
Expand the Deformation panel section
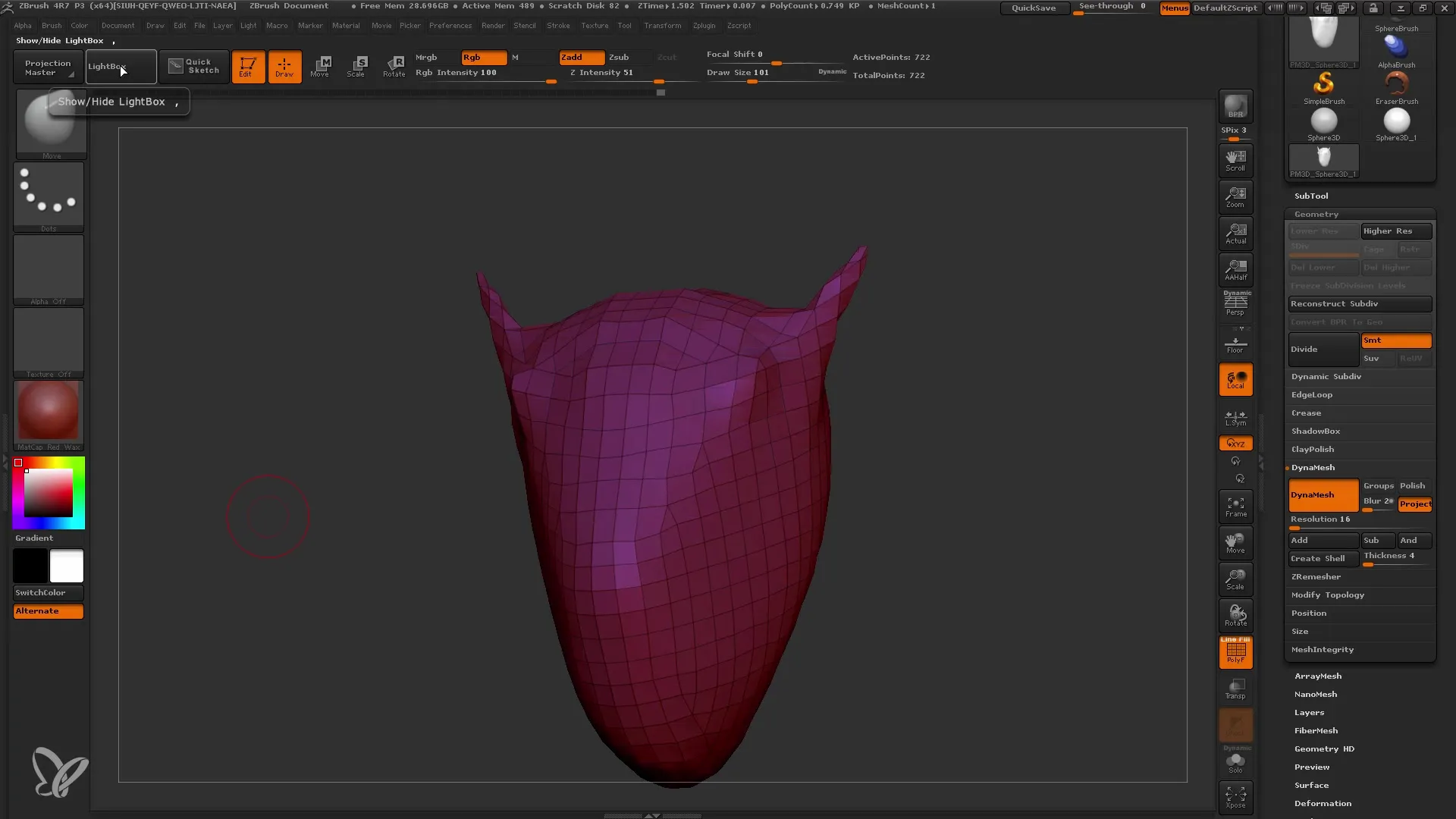tap(1322, 803)
